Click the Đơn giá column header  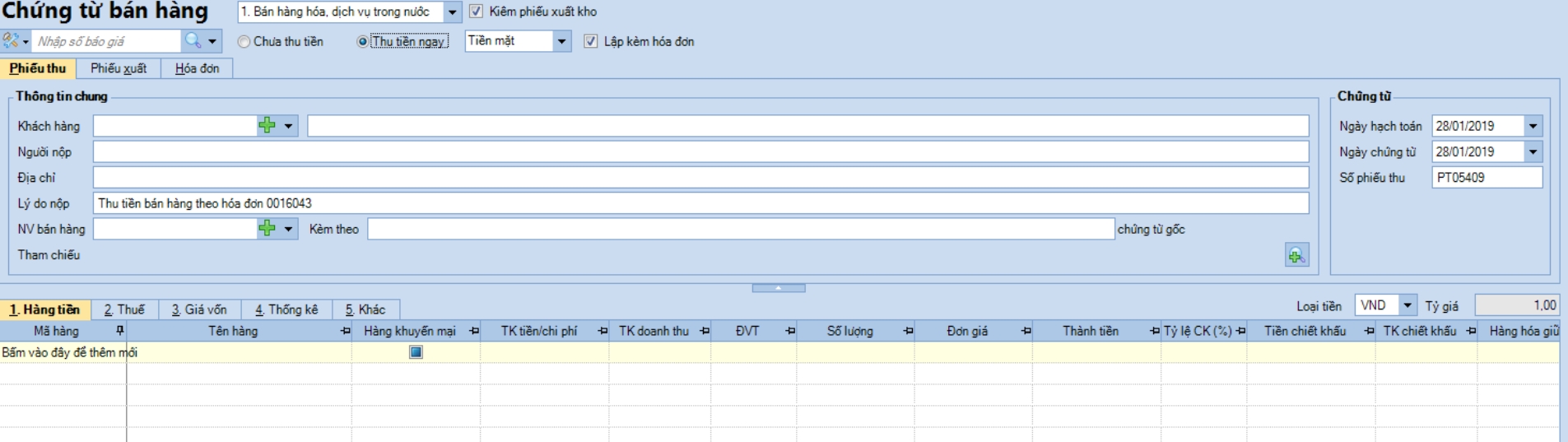click(967, 331)
